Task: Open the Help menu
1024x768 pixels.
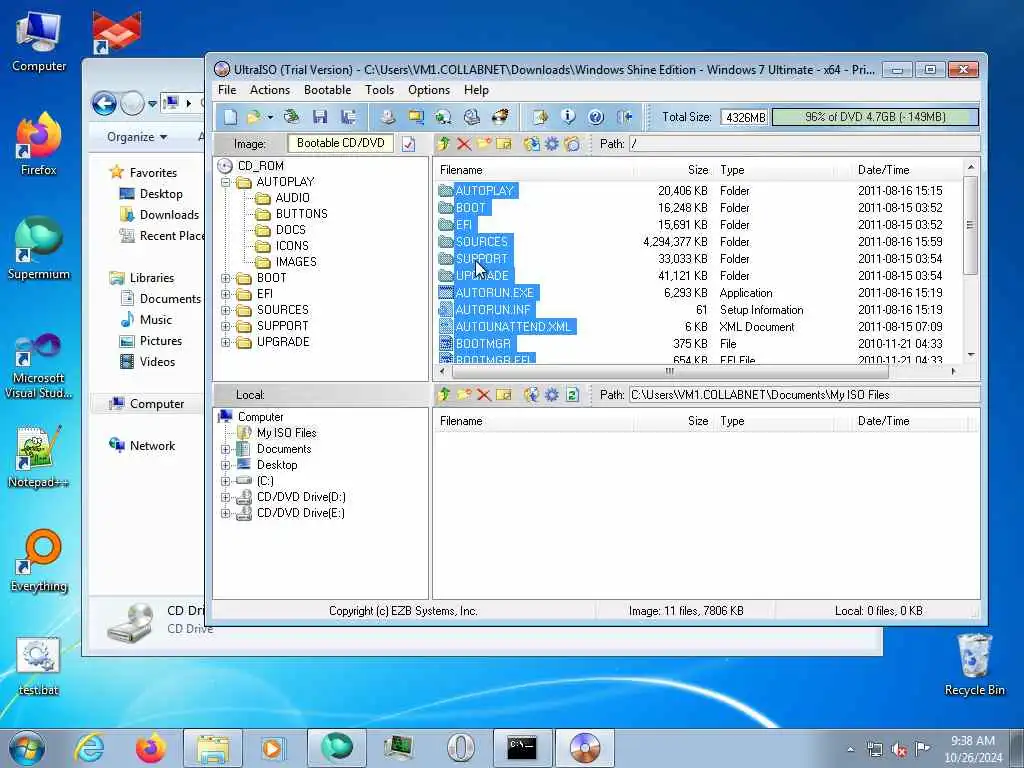Action: tap(476, 90)
